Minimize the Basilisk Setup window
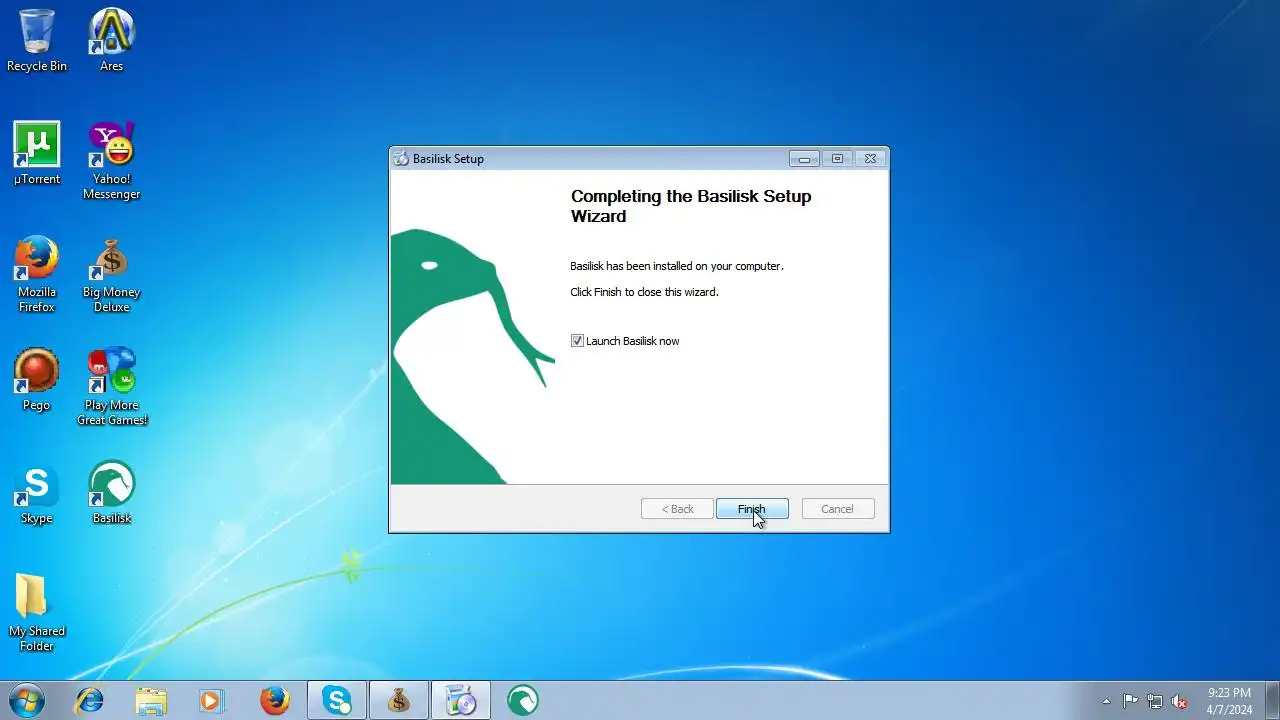 [804, 159]
